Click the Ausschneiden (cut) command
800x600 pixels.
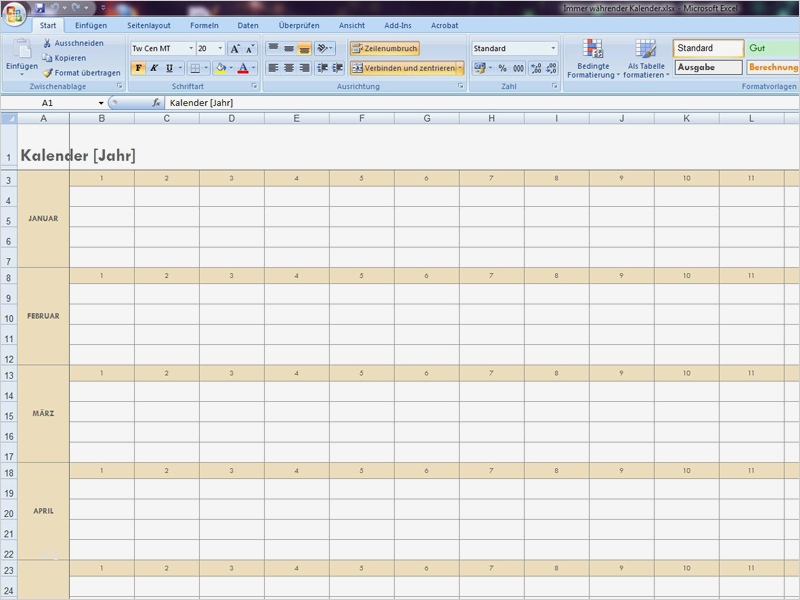pyautogui.click(x=66, y=43)
